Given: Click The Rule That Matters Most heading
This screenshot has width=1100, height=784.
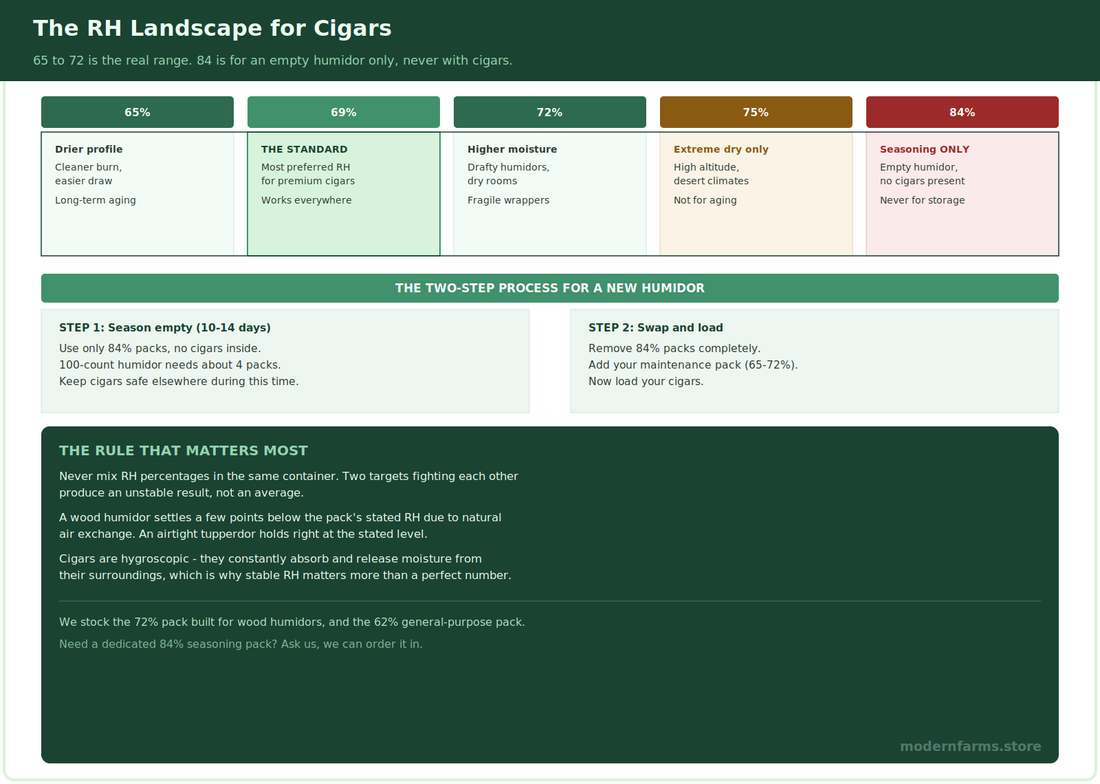Looking at the screenshot, I should tap(184, 451).
